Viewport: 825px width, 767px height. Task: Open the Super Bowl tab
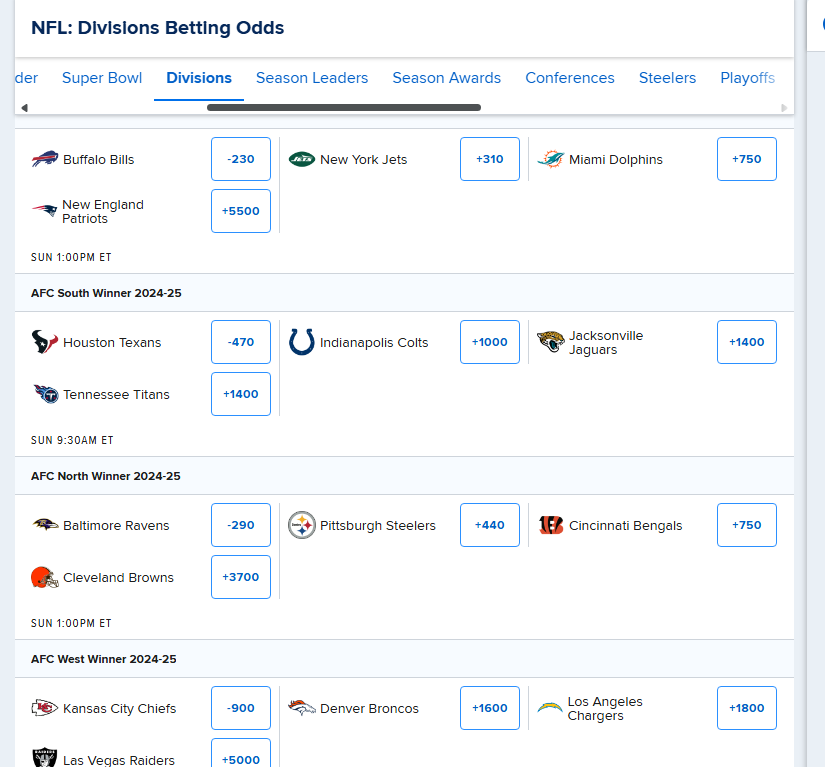(x=102, y=78)
